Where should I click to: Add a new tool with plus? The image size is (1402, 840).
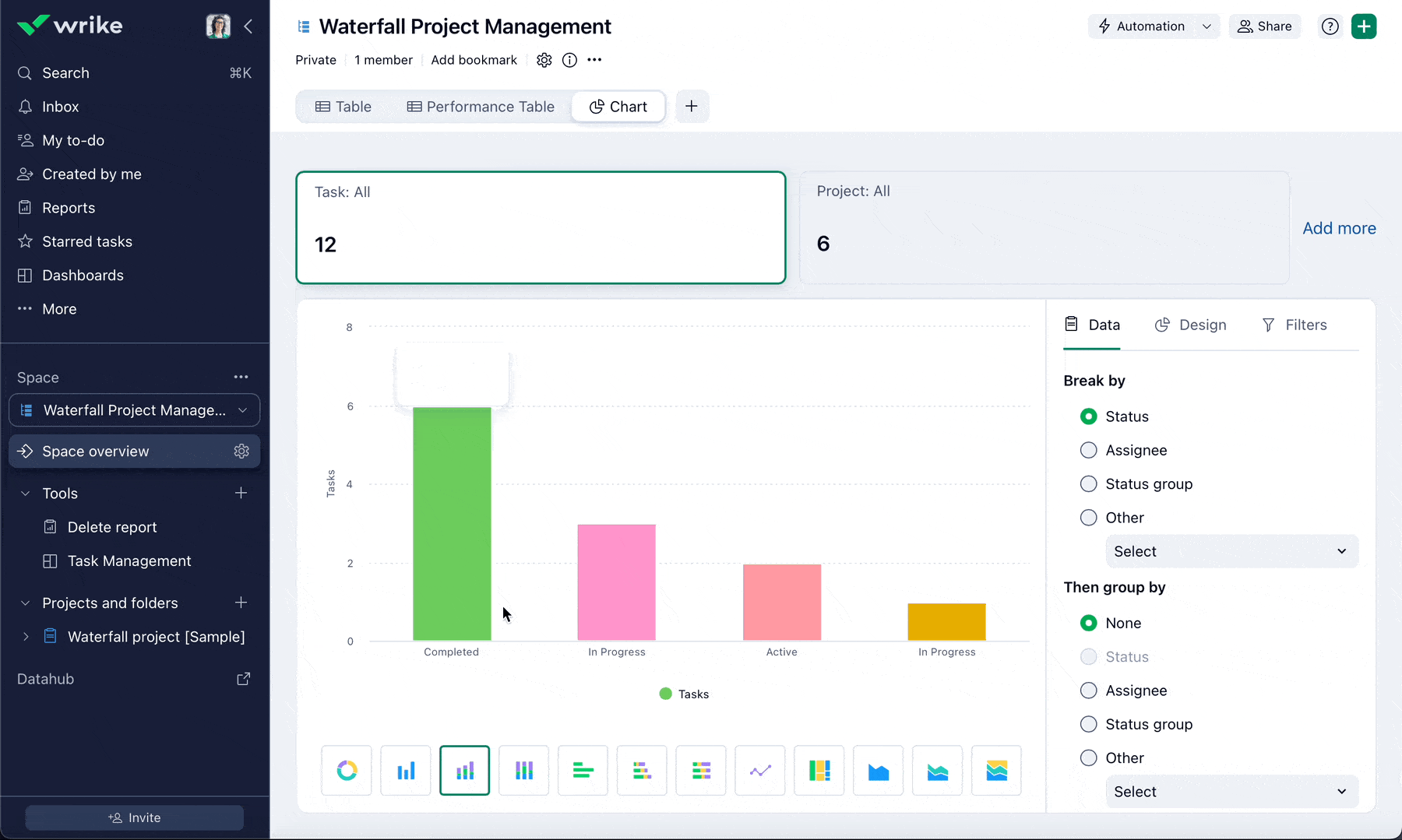pyautogui.click(x=241, y=493)
